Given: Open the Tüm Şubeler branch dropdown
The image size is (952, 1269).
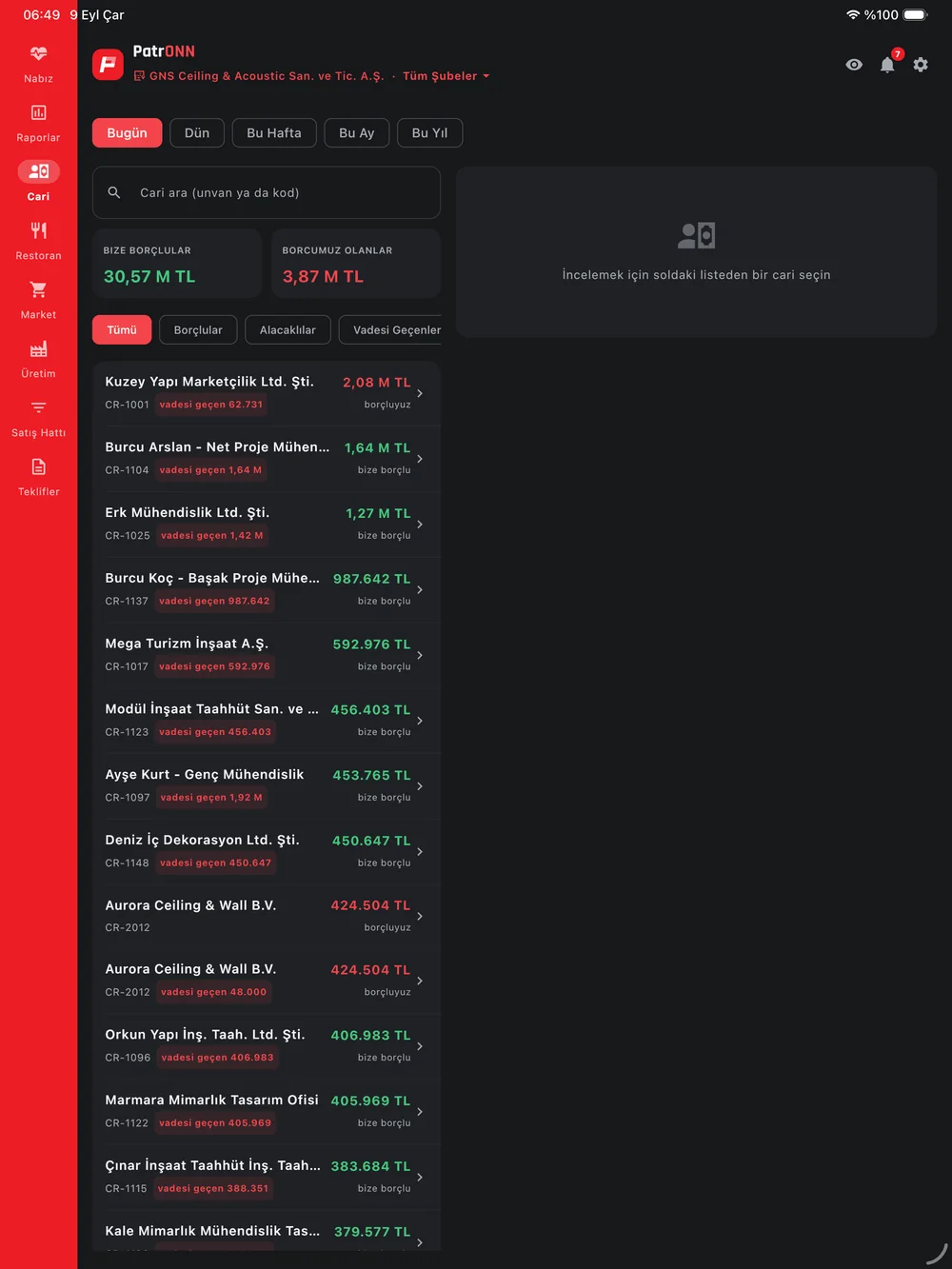Looking at the screenshot, I should (446, 76).
